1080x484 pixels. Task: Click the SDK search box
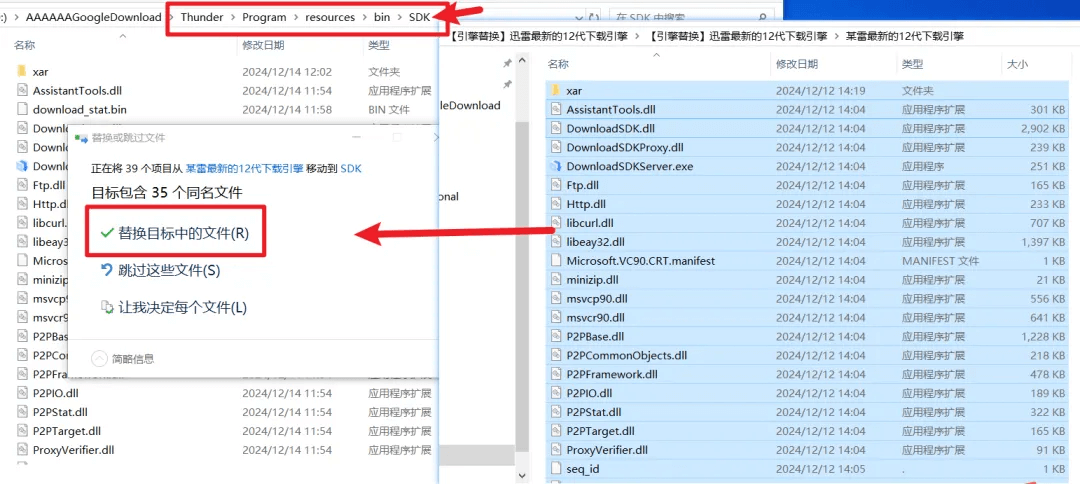click(691, 17)
